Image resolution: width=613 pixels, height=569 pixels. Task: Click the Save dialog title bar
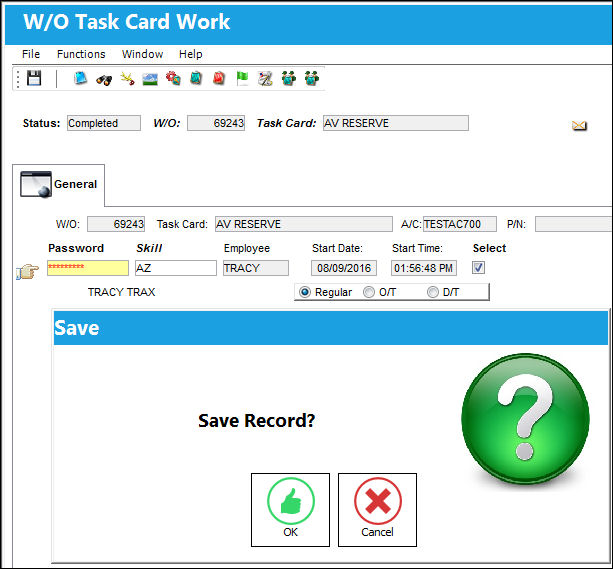point(331,328)
